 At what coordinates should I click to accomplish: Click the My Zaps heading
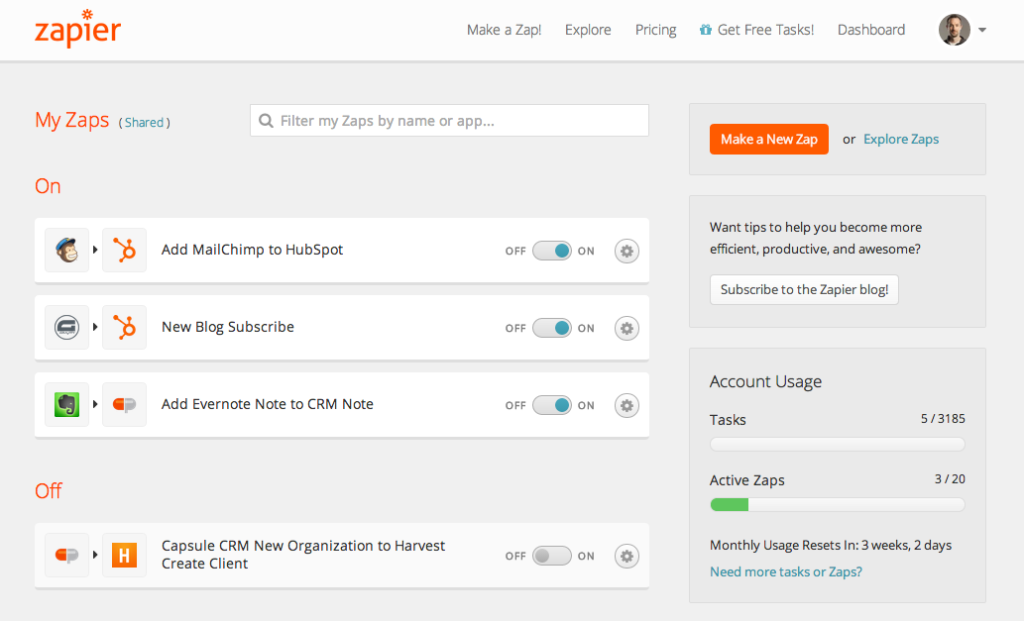[72, 120]
